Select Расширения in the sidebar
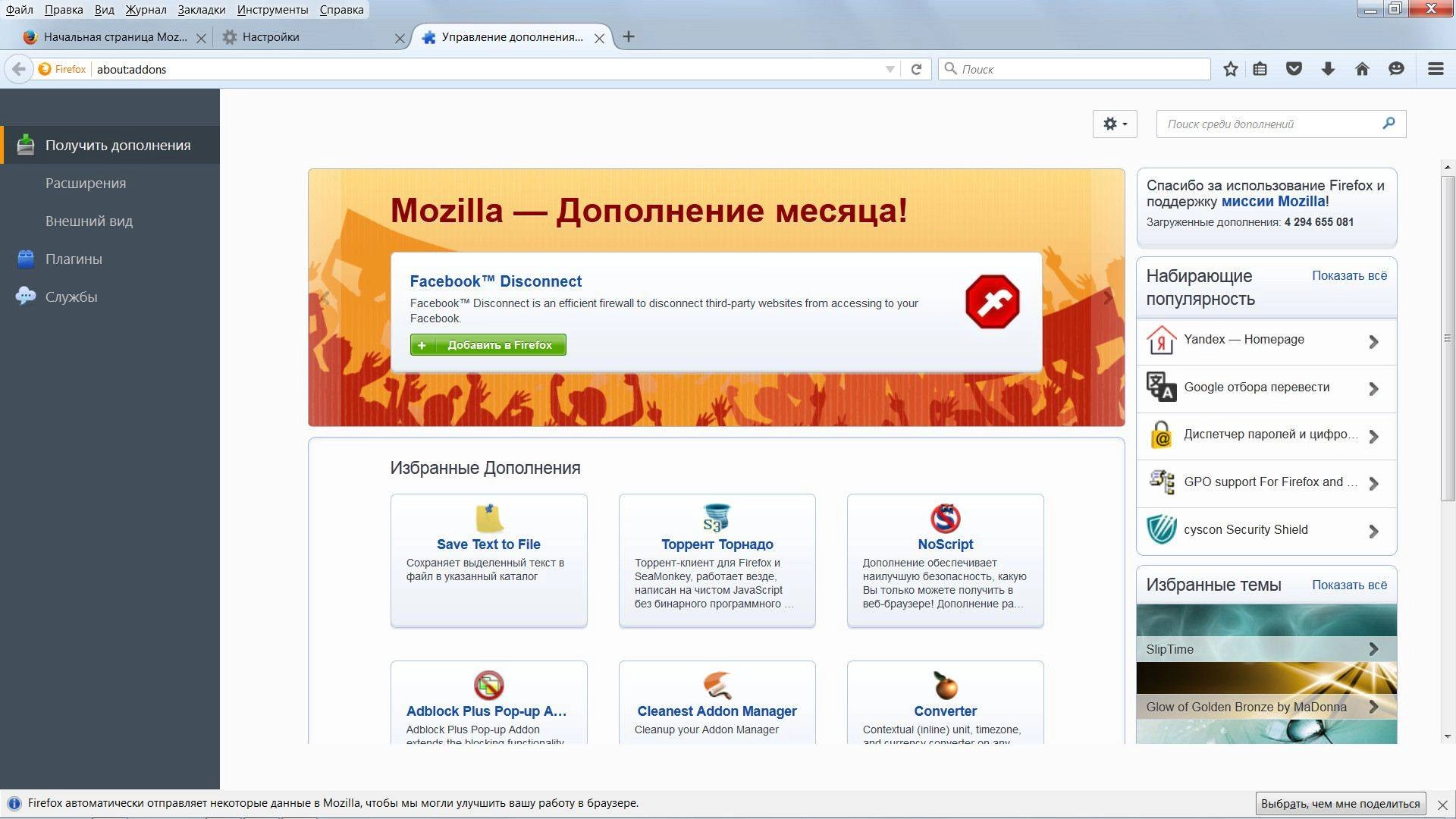This screenshot has height=819, width=1456. coord(110,183)
